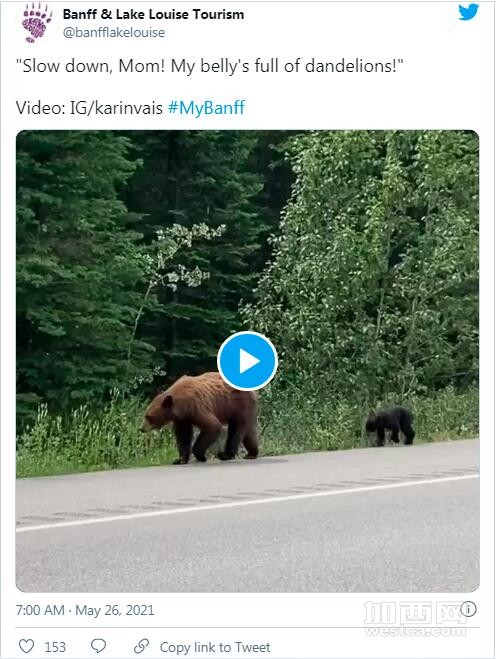Visit the @banfflakelouise handle

point(114,33)
